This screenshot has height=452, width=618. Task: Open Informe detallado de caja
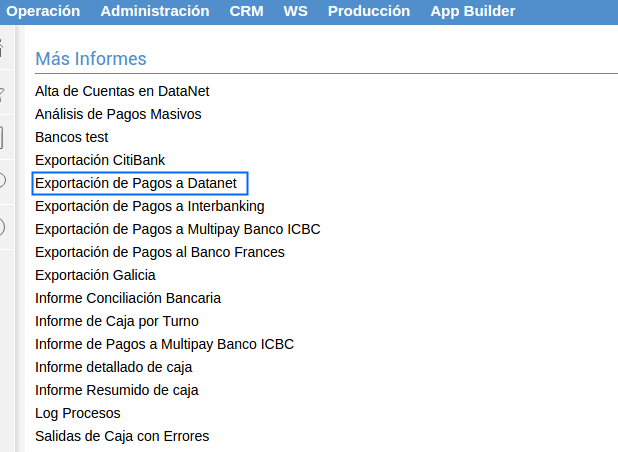coord(114,367)
